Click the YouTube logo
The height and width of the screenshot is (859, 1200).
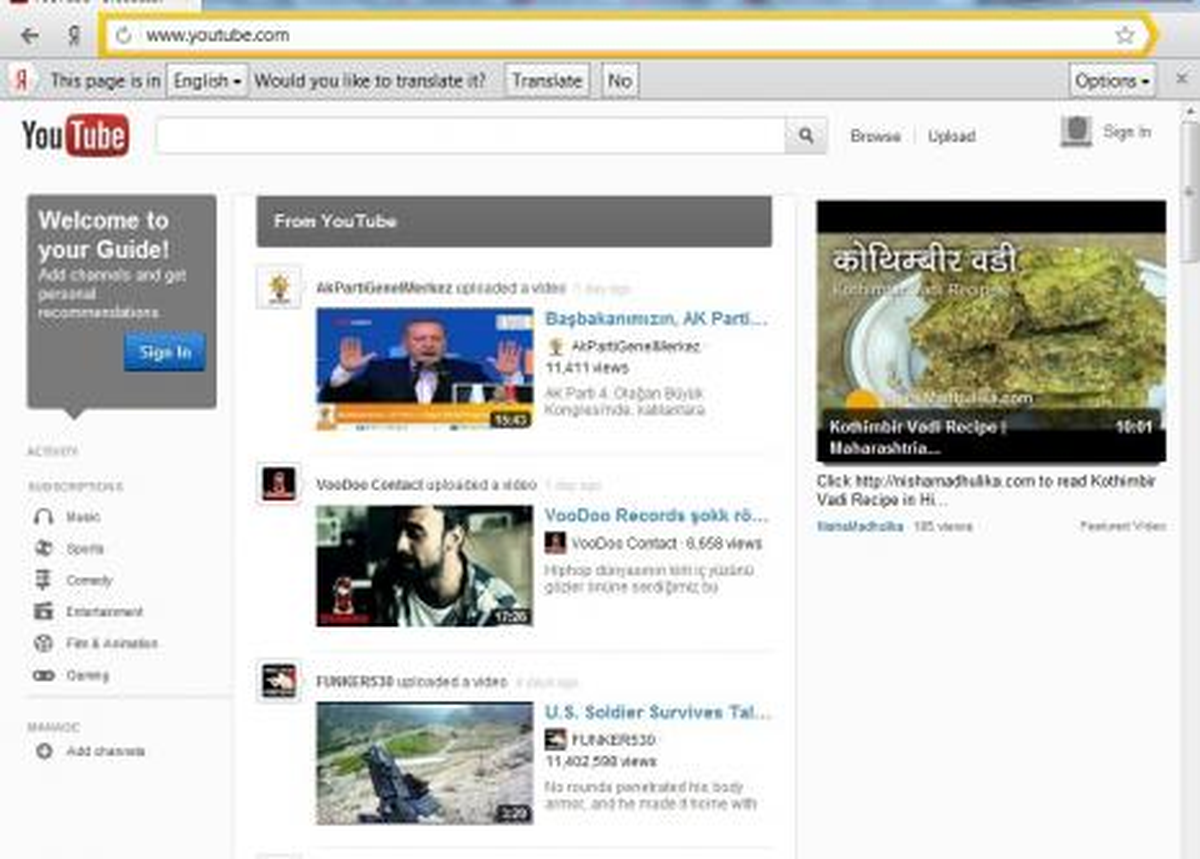pos(76,135)
